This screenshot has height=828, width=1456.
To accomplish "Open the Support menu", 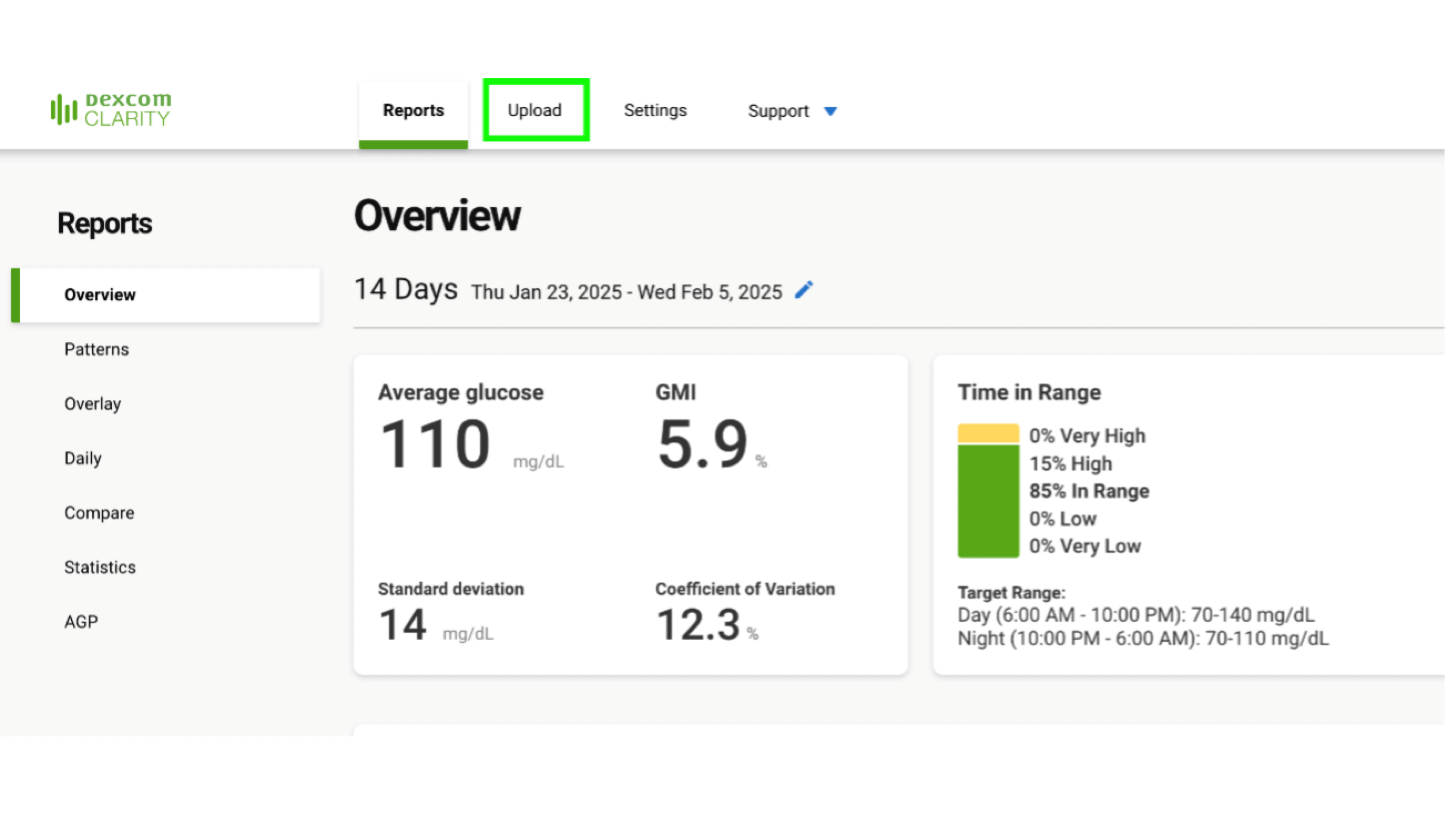I will (x=778, y=111).
